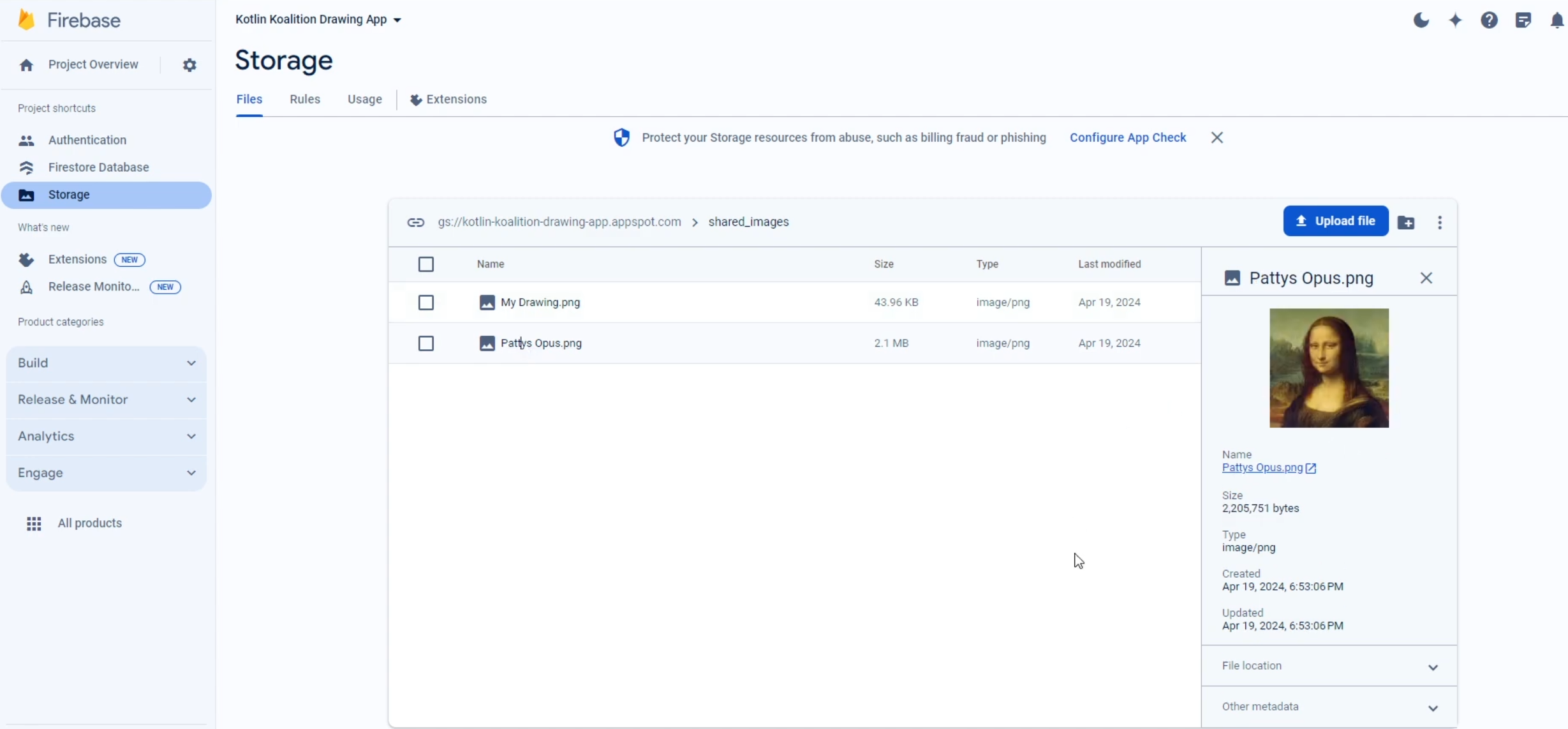
Task: Click the Upload file button
Action: (1335, 221)
